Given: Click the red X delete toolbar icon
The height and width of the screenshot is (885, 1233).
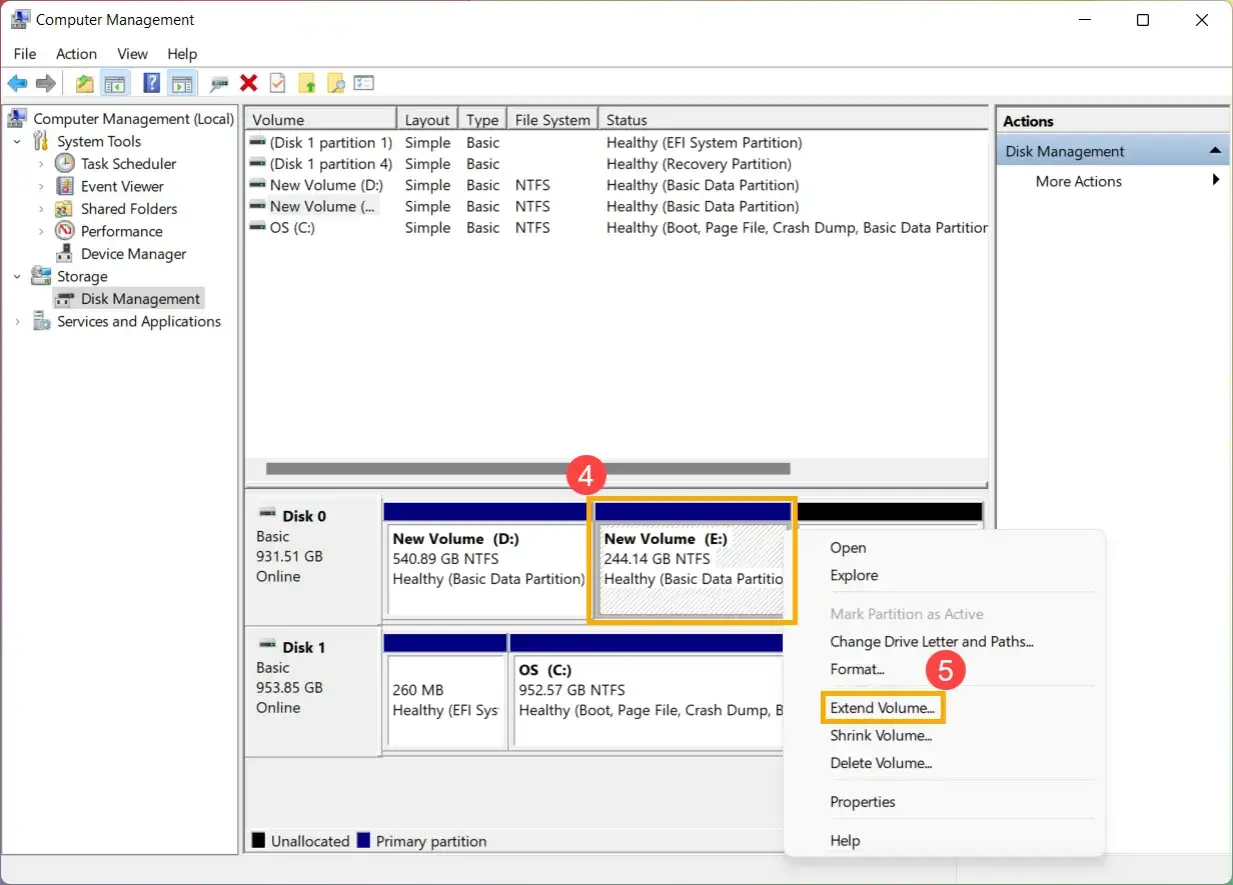Looking at the screenshot, I should coord(249,83).
